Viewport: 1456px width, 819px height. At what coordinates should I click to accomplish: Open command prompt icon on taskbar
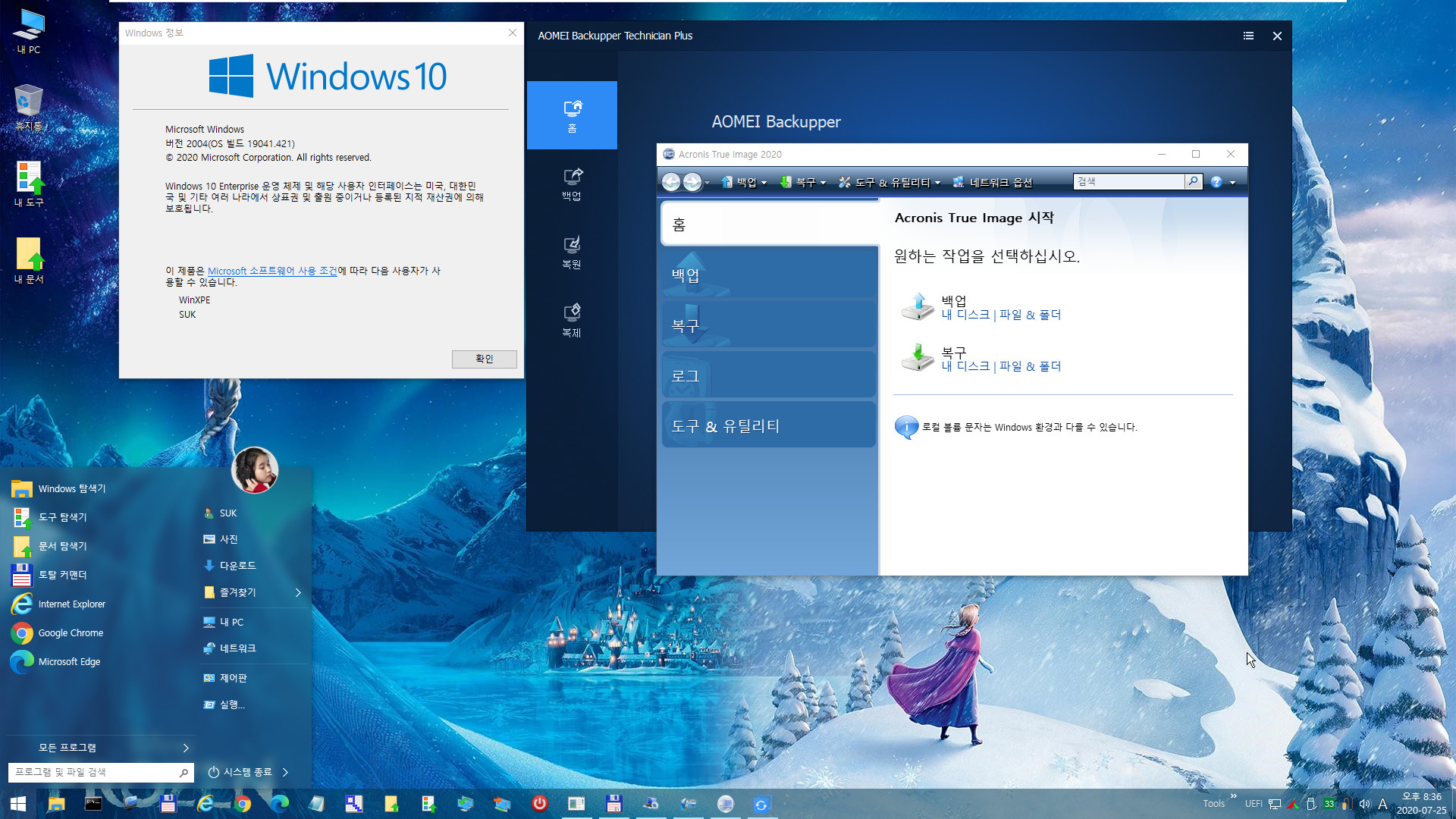pos(93,804)
